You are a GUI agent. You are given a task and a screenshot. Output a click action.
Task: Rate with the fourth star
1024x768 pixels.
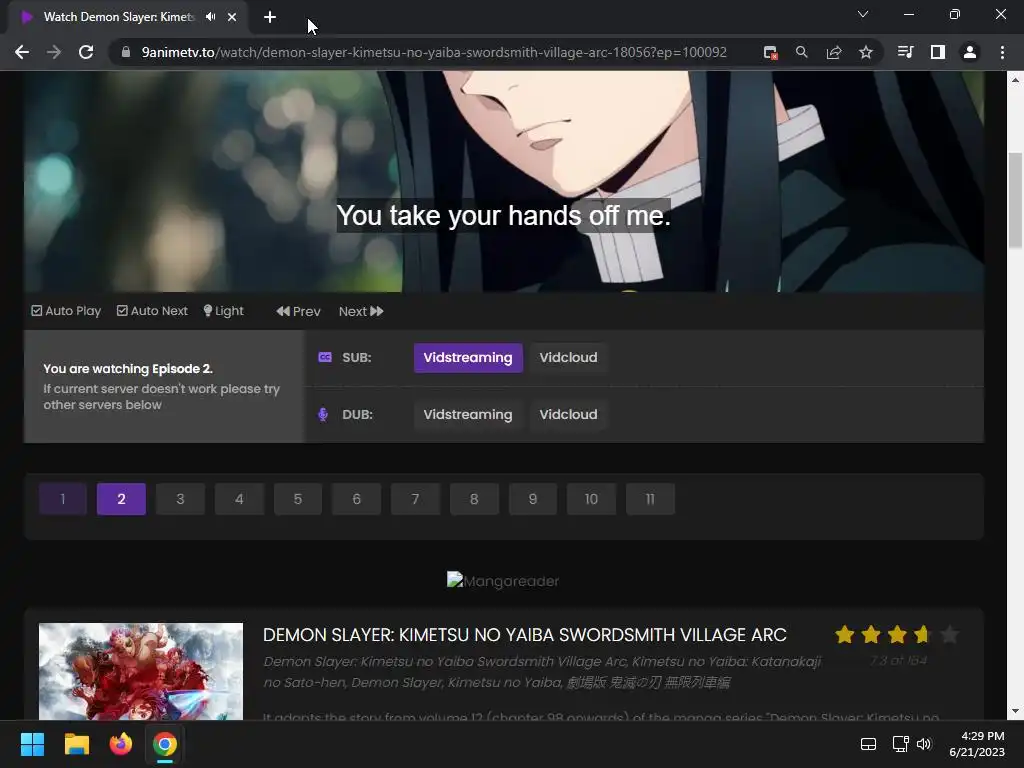pos(923,634)
